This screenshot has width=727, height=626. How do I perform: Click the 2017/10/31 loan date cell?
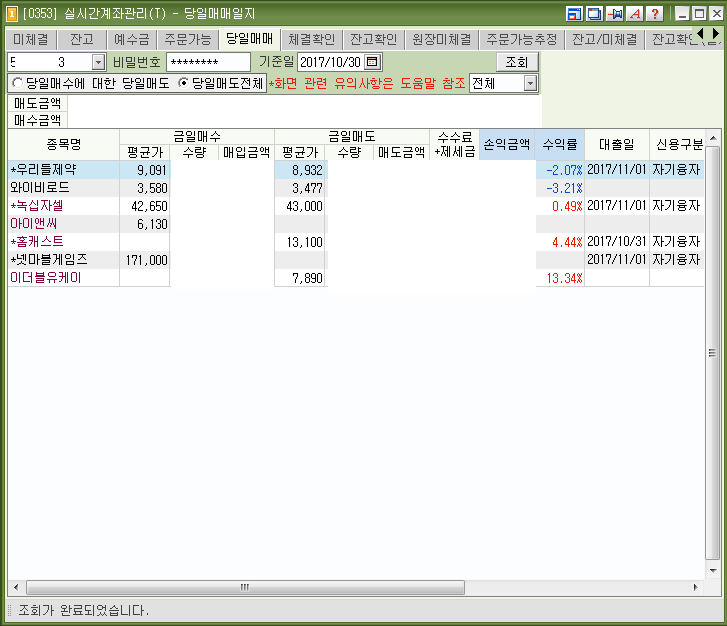point(617,242)
